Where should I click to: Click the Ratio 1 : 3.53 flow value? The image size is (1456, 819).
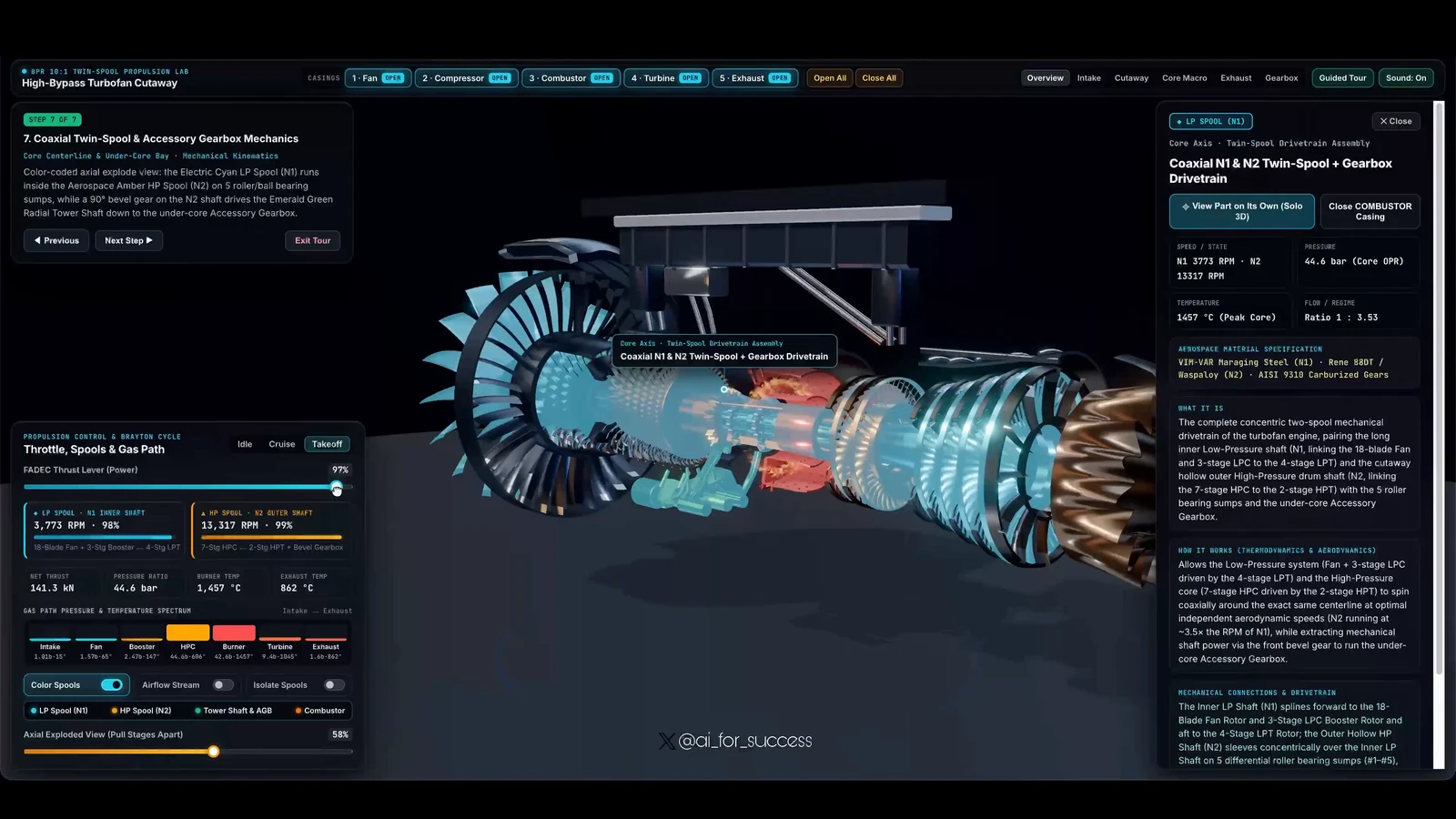1340,318
